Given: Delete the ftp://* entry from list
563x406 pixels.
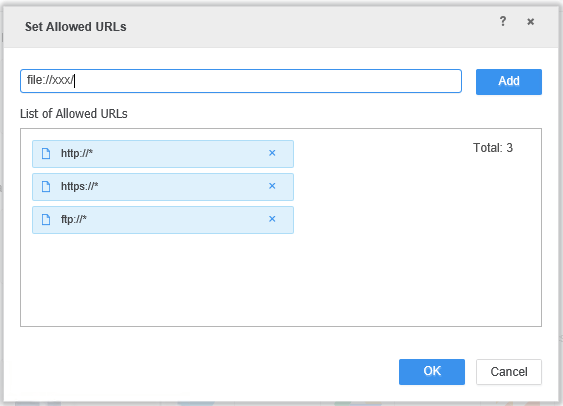Looking at the screenshot, I should tap(272, 219).
